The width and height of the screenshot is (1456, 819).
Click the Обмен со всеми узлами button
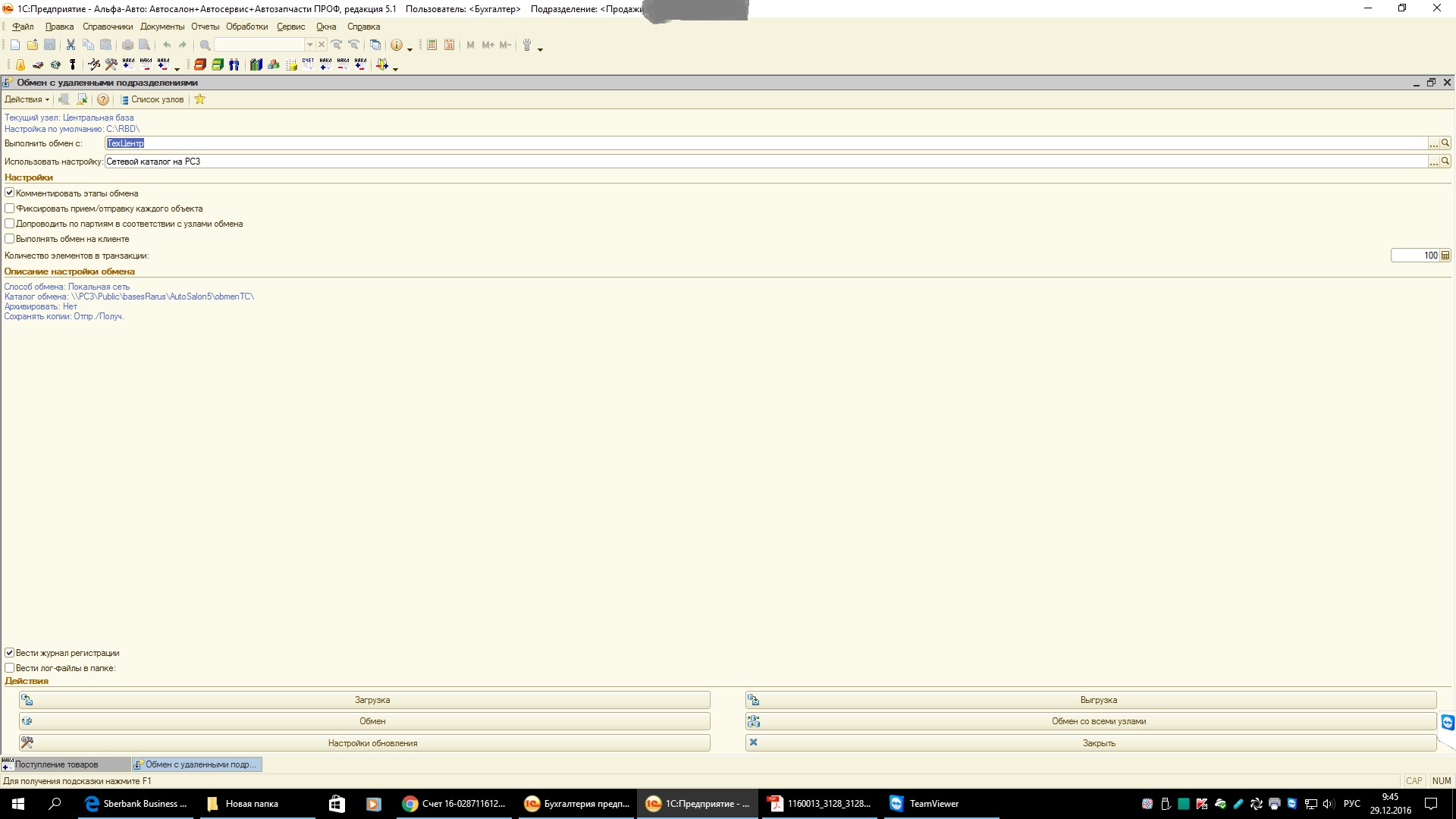[1090, 721]
